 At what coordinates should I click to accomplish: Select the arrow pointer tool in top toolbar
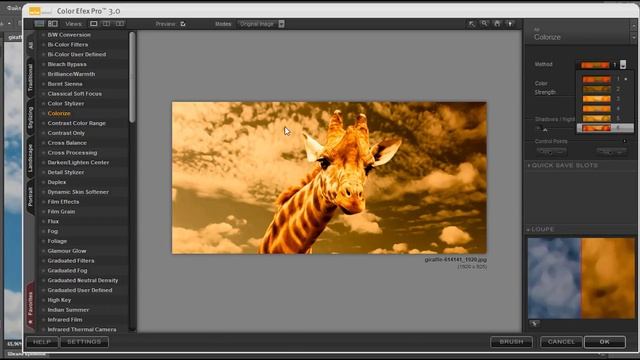tap(471, 24)
